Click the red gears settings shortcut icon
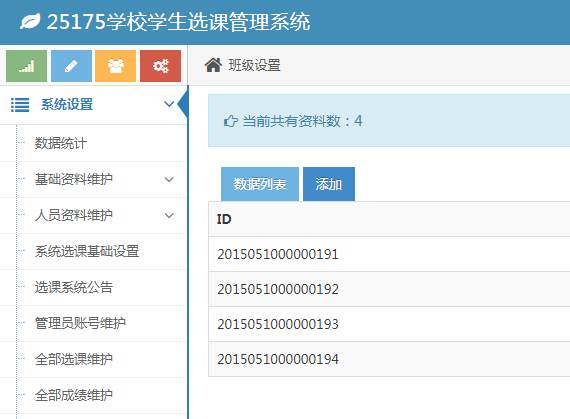570x419 pixels. pyautogui.click(x=160, y=66)
